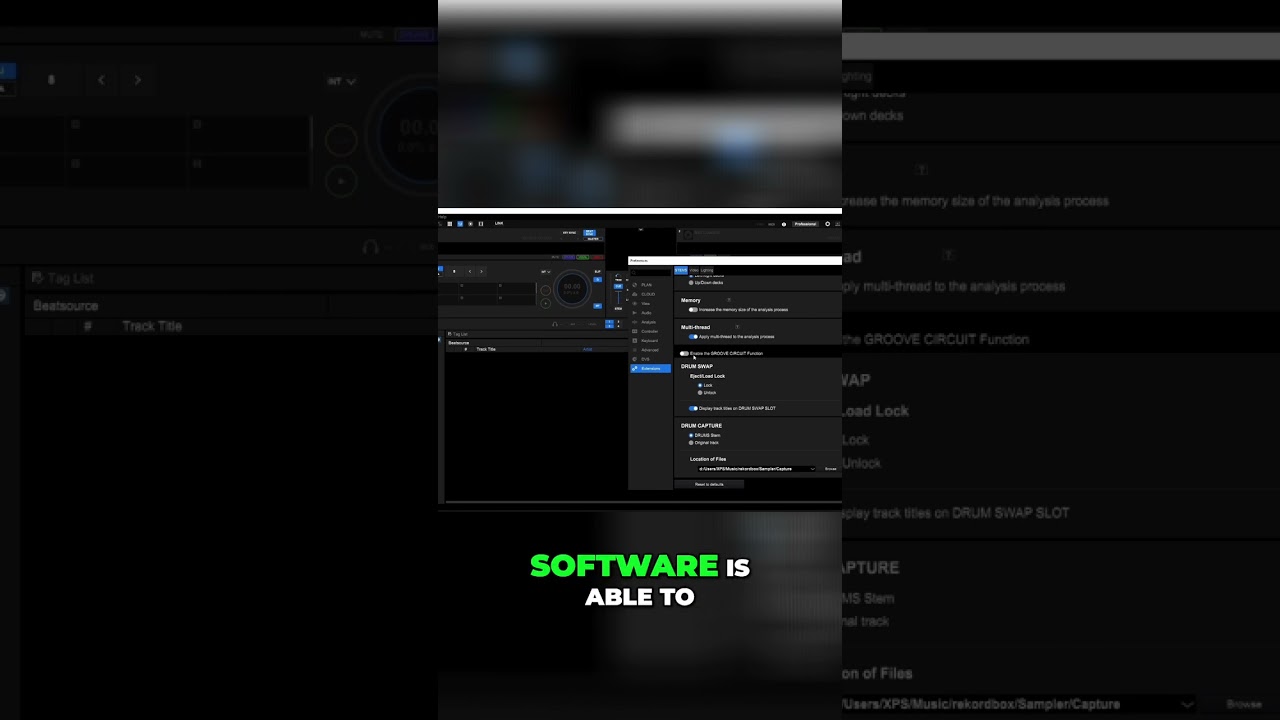The width and height of the screenshot is (1280, 720).
Task: Click the KEY SYNC button on deck
Action: (569, 232)
